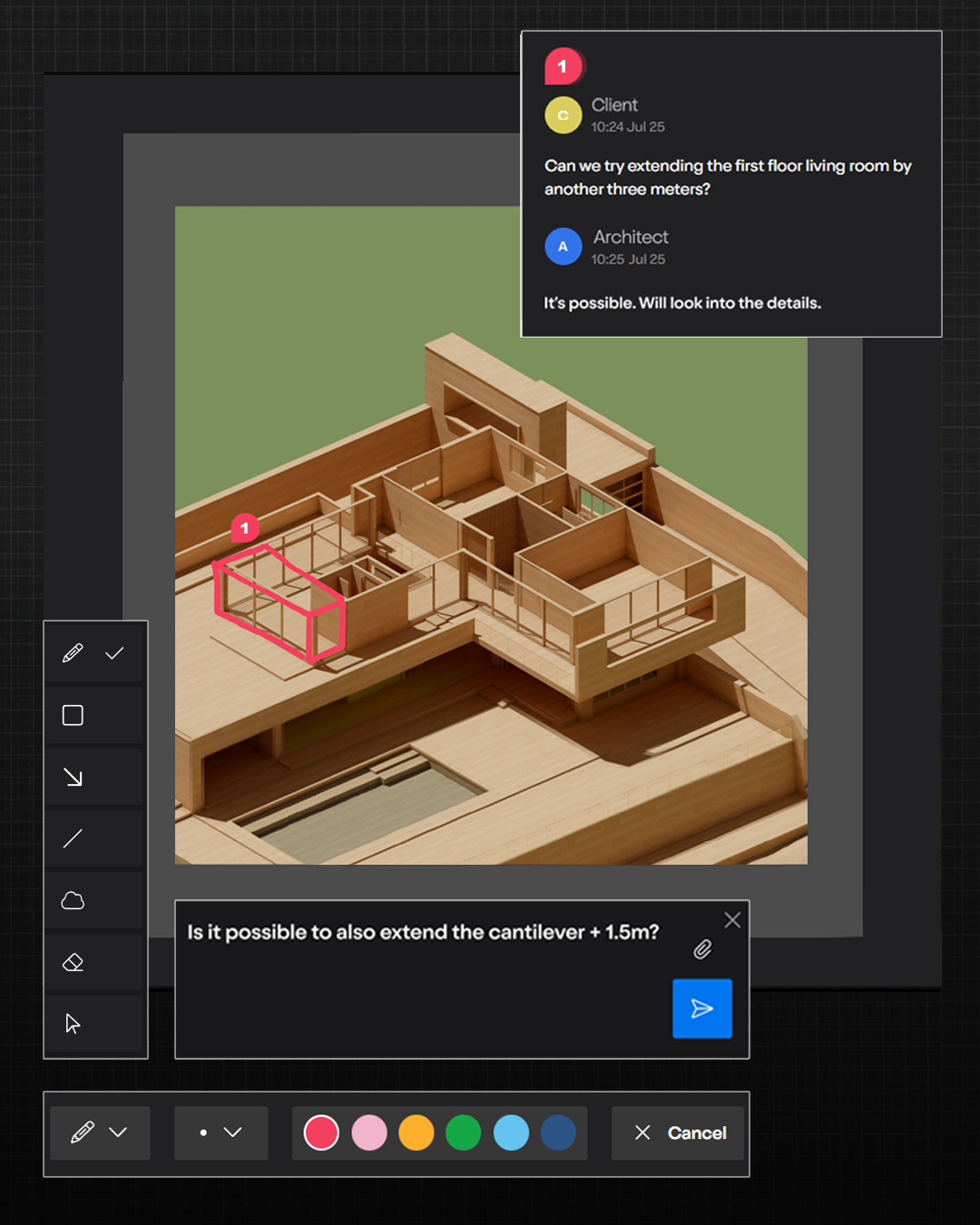980x1225 pixels.
Task: Select the Pencil drawing tool
Action: [x=73, y=652]
